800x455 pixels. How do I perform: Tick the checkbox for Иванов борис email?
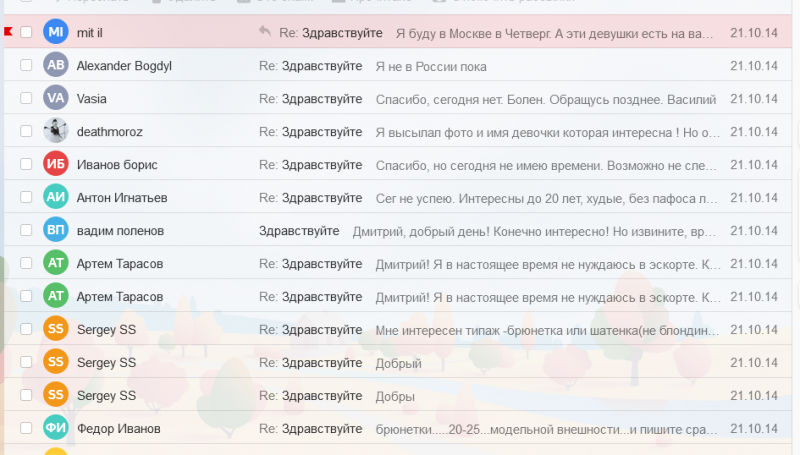click(26, 164)
